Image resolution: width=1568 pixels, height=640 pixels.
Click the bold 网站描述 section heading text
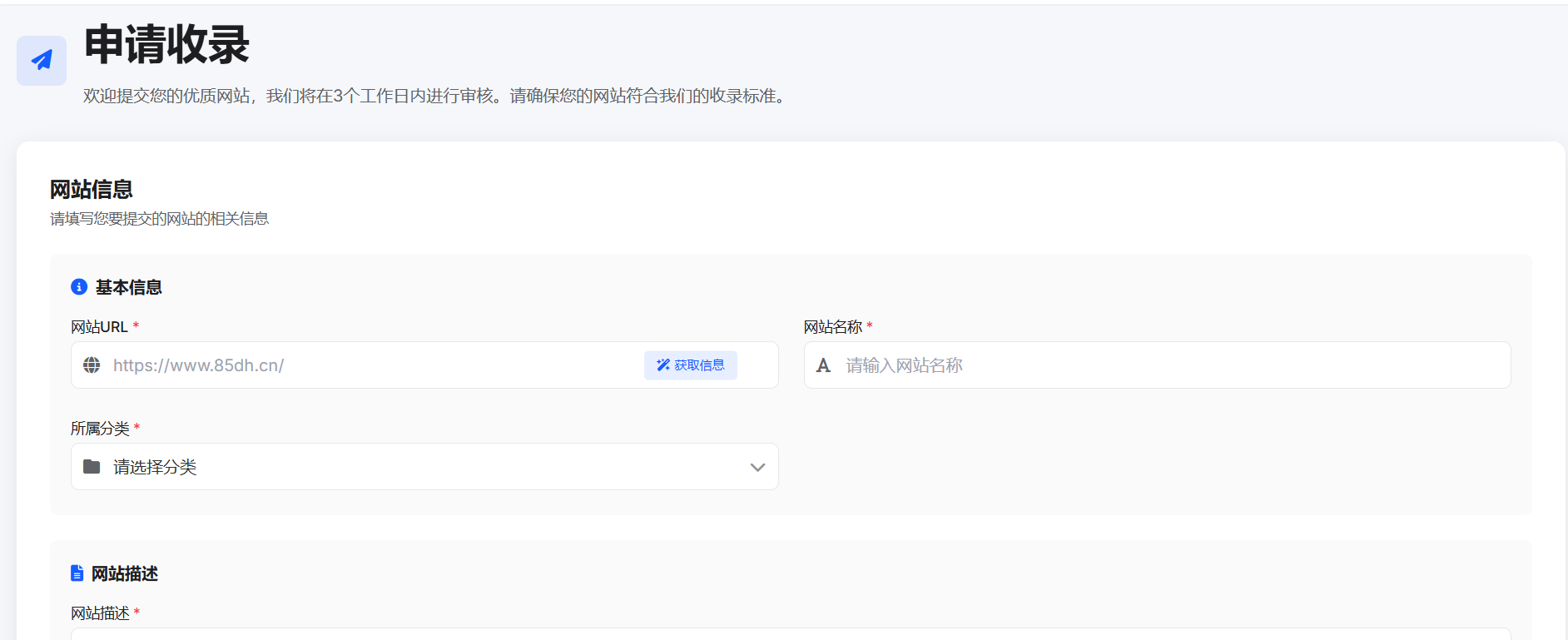point(125,573)
